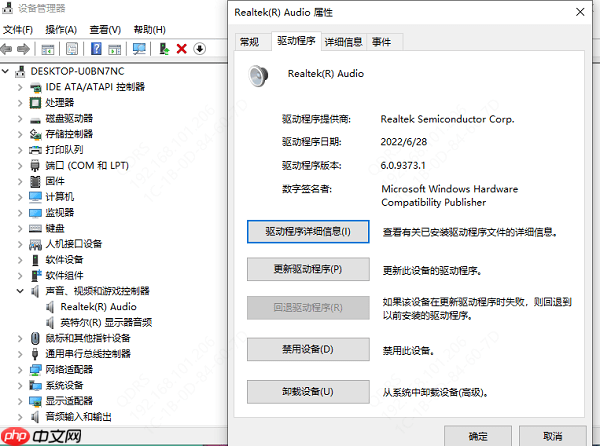Click the driver date 2022/6/28

pyautogui.click(x=403, y=142)
